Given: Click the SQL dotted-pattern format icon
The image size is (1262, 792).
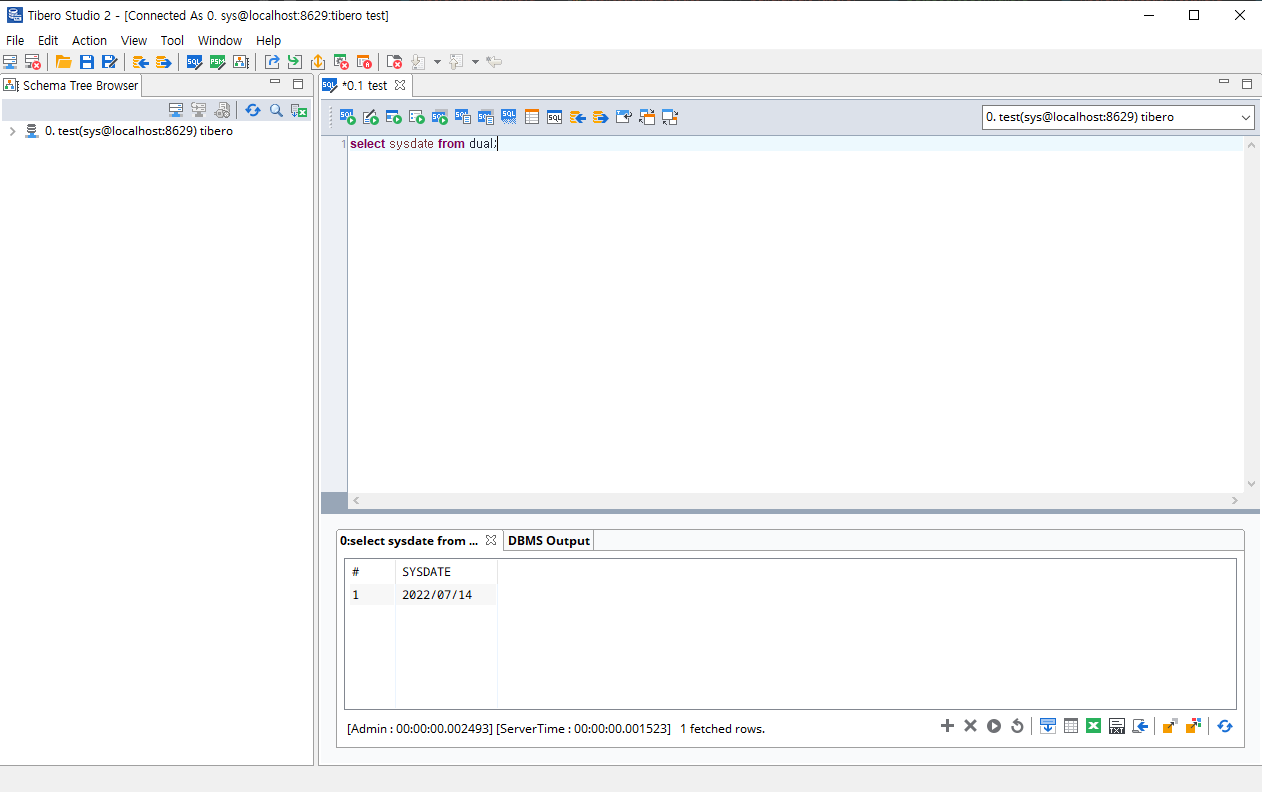Looking at the screenshot, I should tap(509, 117).
